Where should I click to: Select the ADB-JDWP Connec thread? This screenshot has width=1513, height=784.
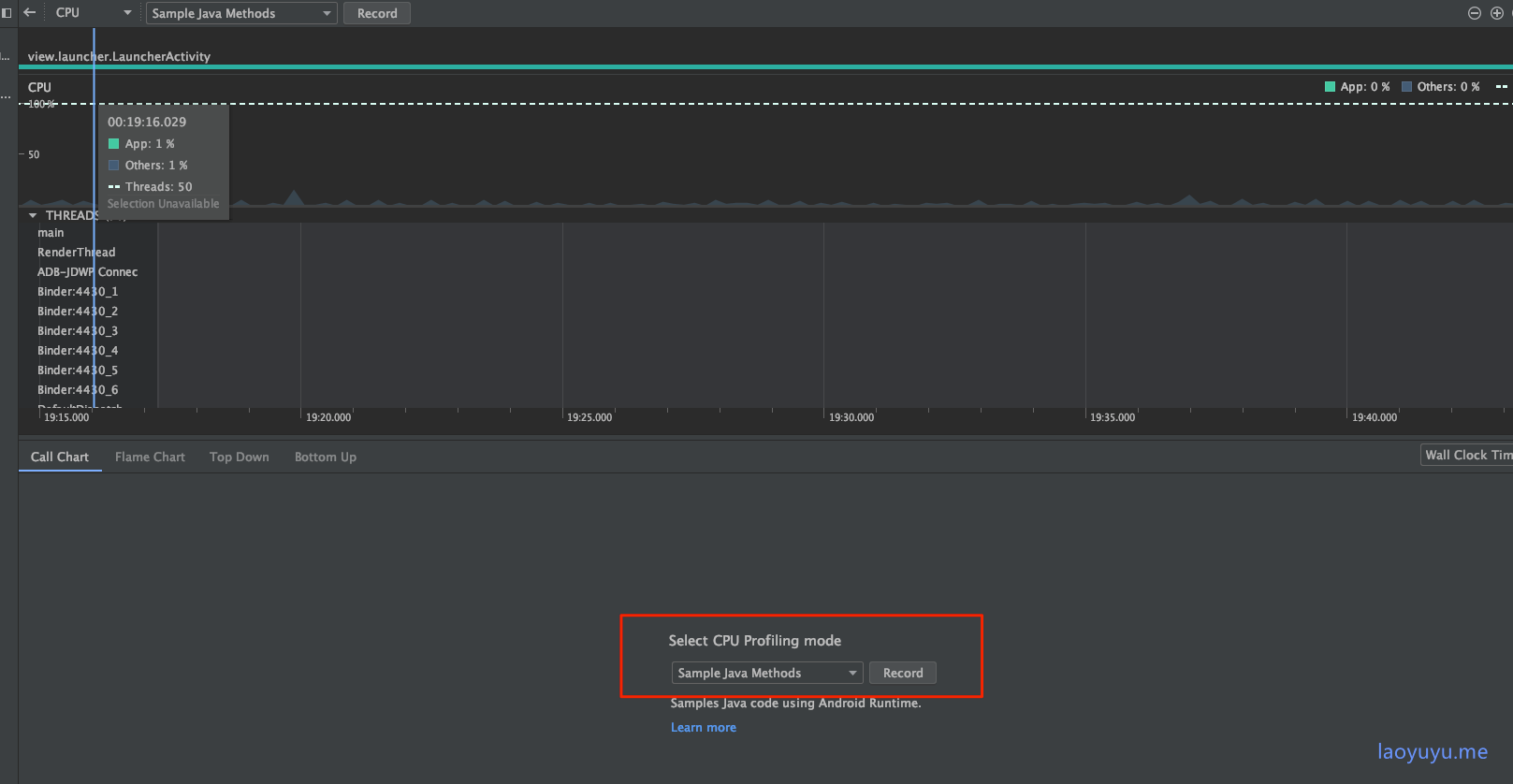[87, 272]
